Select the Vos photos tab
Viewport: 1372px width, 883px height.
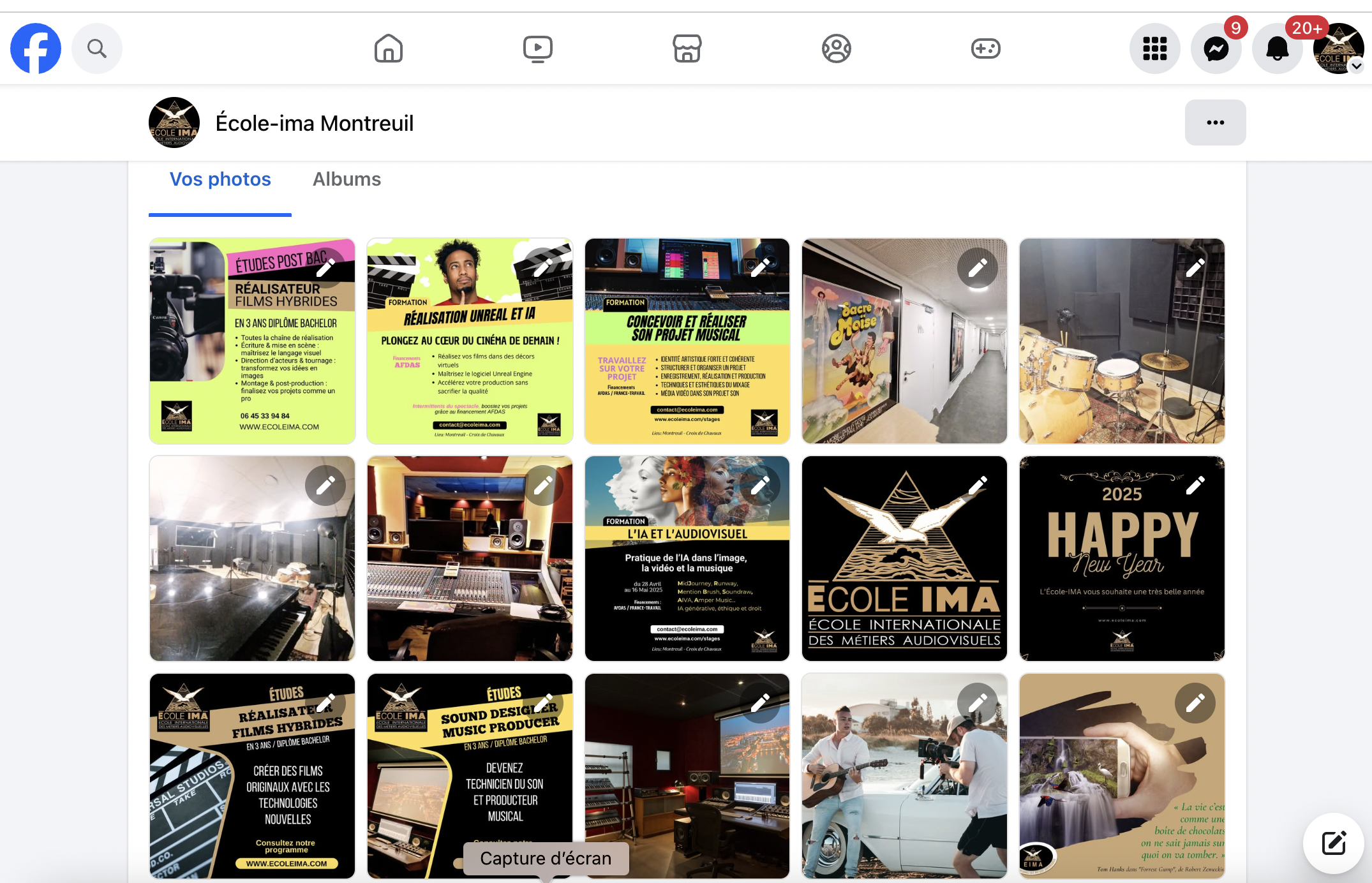(x=220, y=179)
